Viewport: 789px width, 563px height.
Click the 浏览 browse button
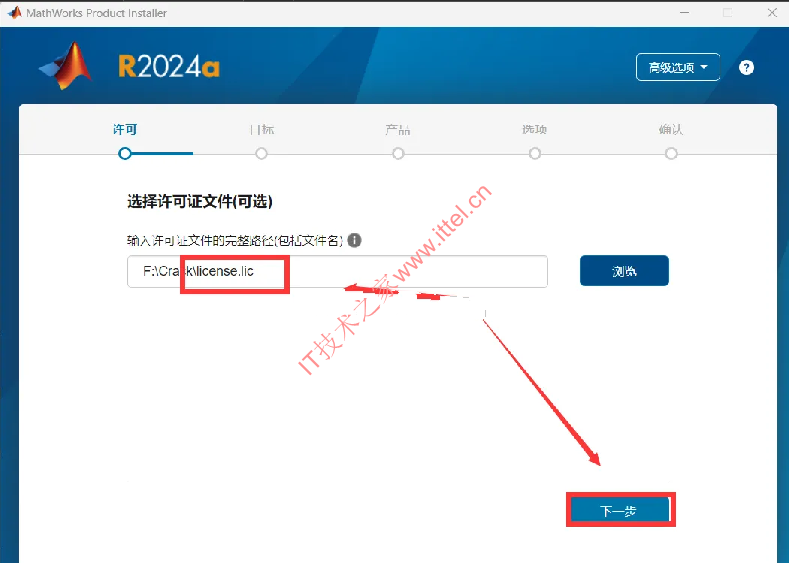624,271
